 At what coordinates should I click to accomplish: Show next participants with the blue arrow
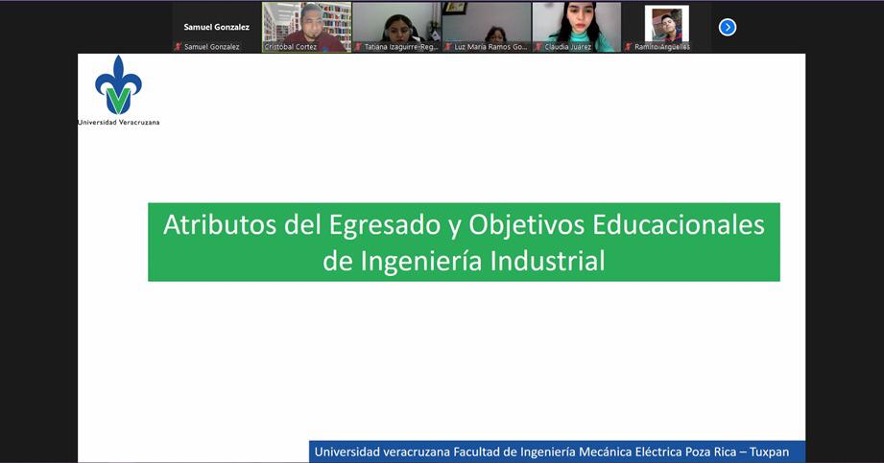[727, 27]
